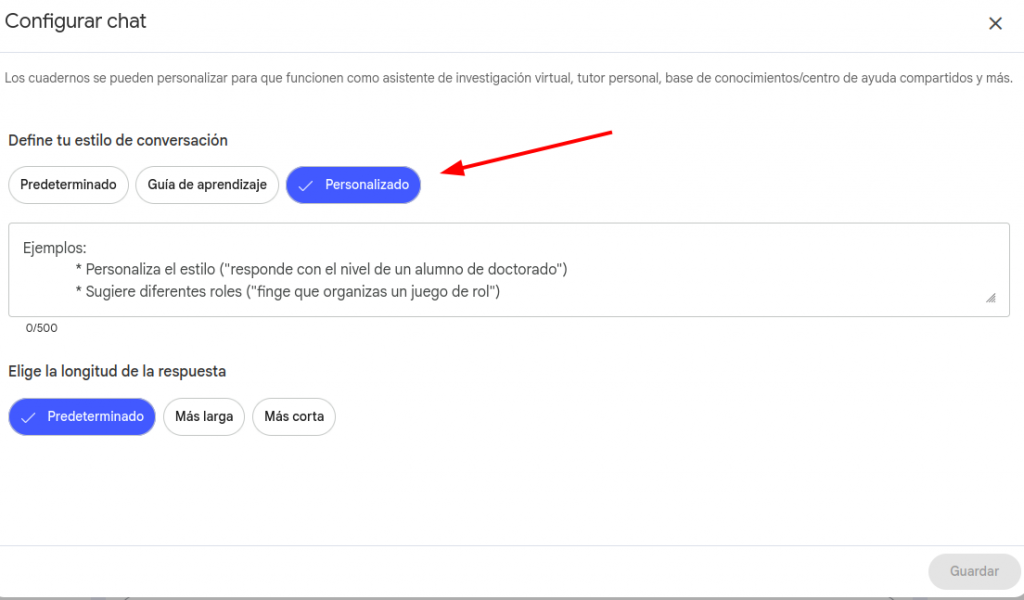
Task: Select Predeterminado conversation style
Action: point(68,185)
